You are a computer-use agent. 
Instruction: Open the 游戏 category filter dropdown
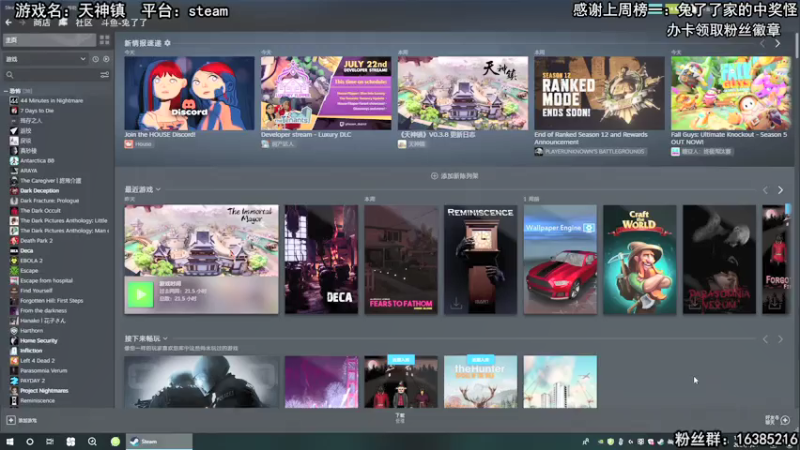pyautogui.click(x=45, y=59)
